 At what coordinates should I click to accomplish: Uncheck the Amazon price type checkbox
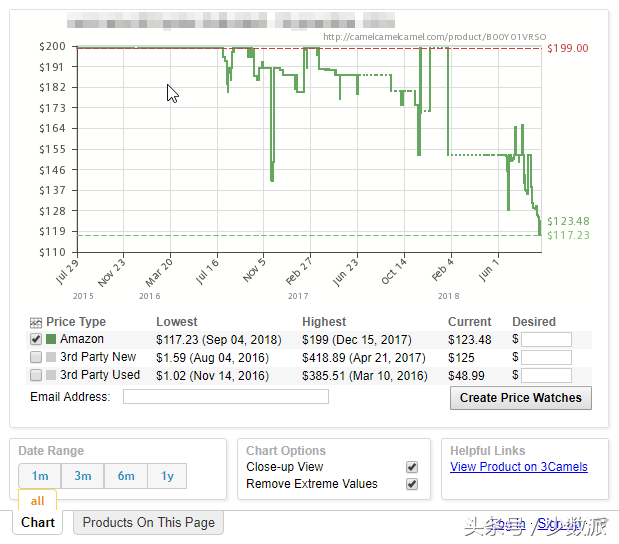(36, 339)
